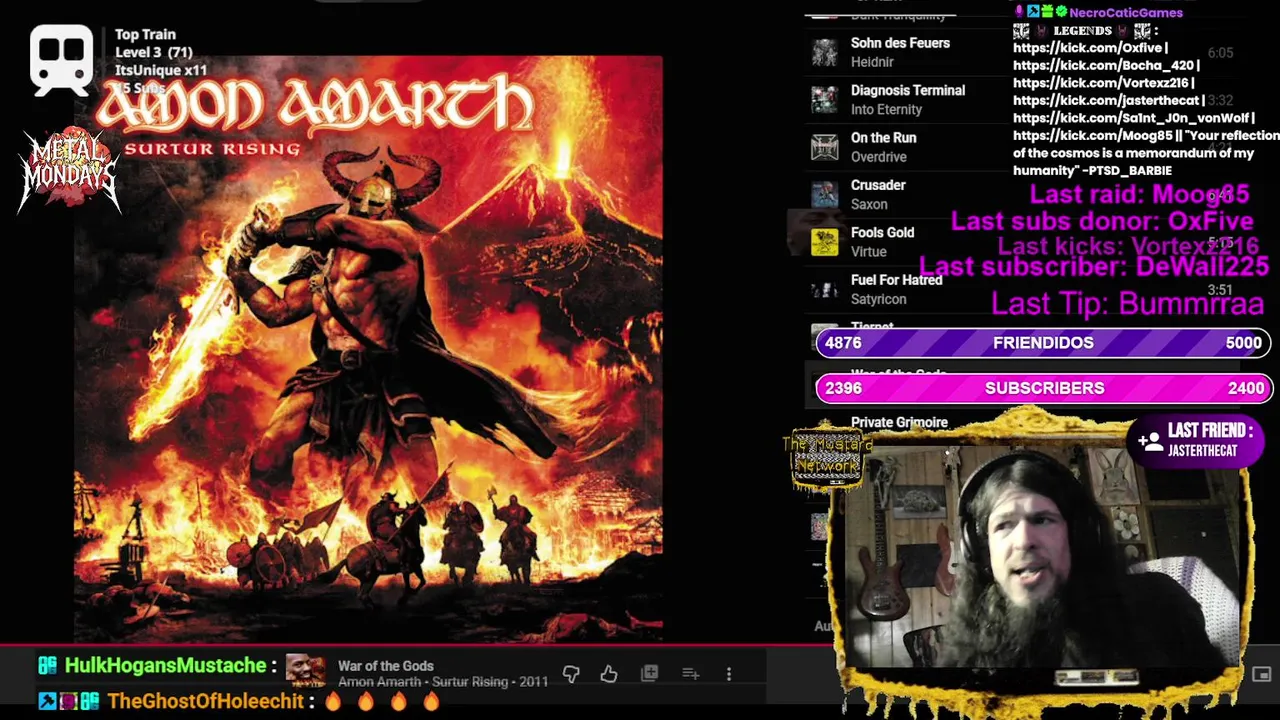The height and width of the screenshot is (720, 1280).
Task: Select Sohn des Feuers album thumbnail
Action: pyautogui.click(x=824, y=52)
